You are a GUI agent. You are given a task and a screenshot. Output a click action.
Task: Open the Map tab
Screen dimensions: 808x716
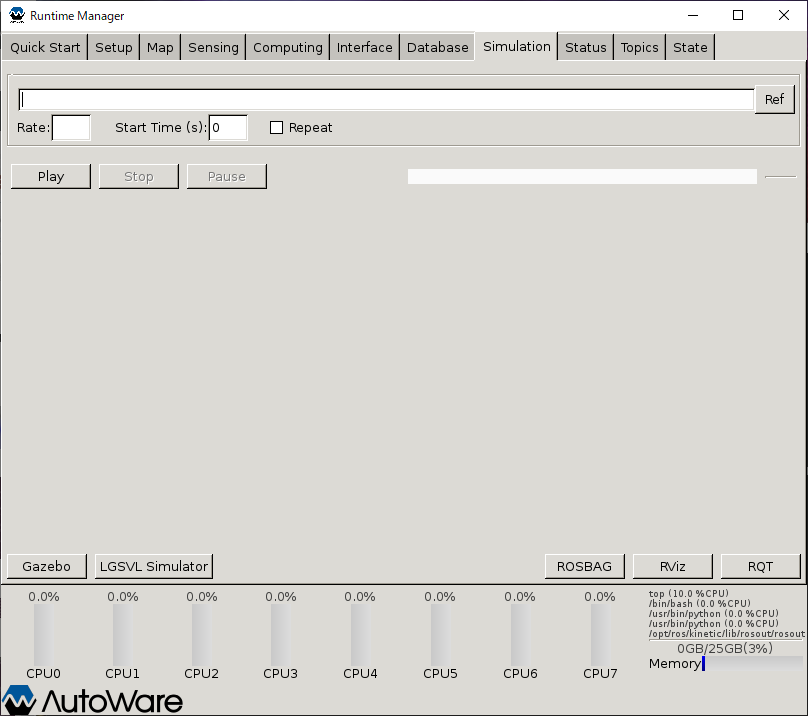click(160, 47)
